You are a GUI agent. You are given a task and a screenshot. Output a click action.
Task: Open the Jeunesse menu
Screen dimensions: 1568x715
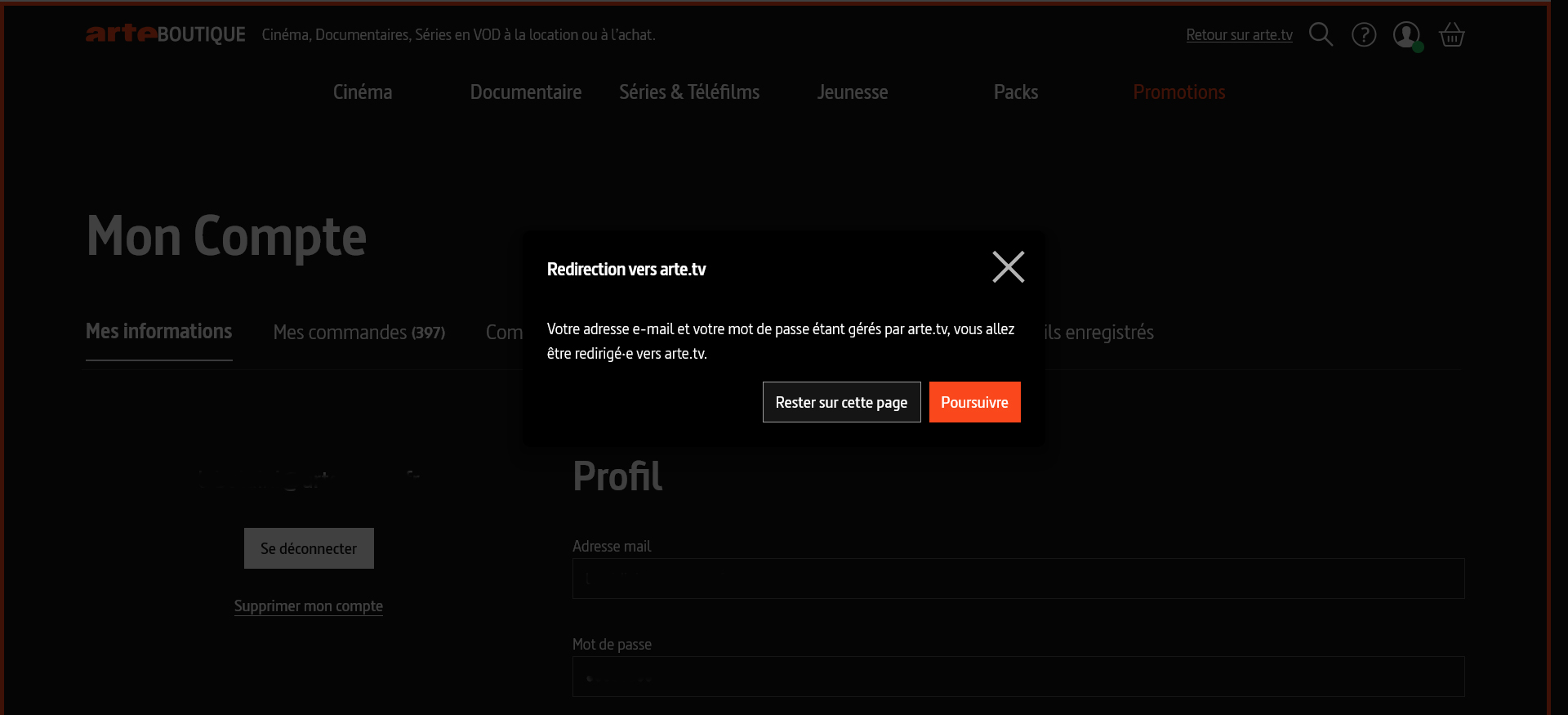tap(853, 92)
